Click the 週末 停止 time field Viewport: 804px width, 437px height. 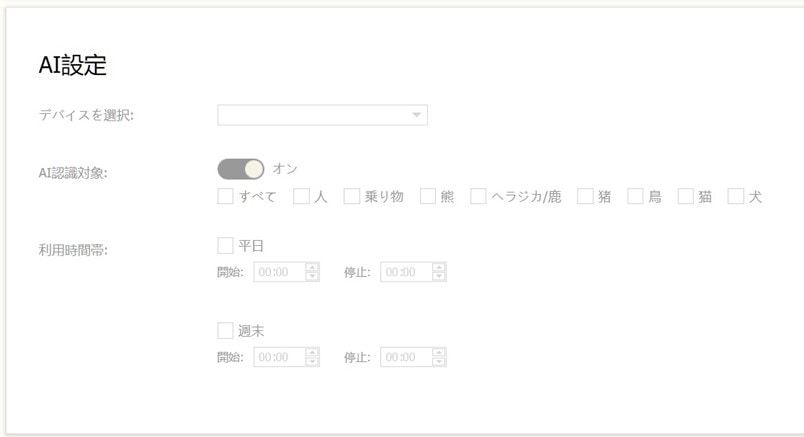(x=405, y=357)
